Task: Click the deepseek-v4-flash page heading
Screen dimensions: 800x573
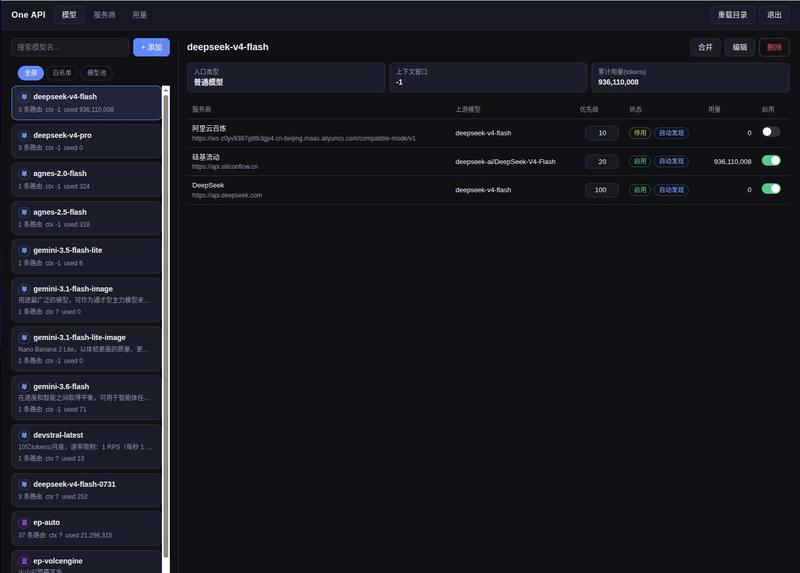Action: (228, 47)
